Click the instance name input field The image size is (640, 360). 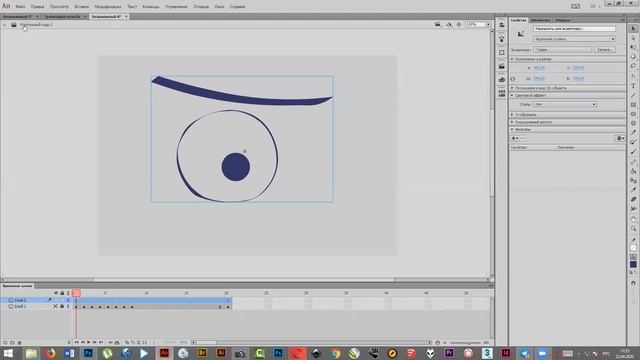pos(574,29)
